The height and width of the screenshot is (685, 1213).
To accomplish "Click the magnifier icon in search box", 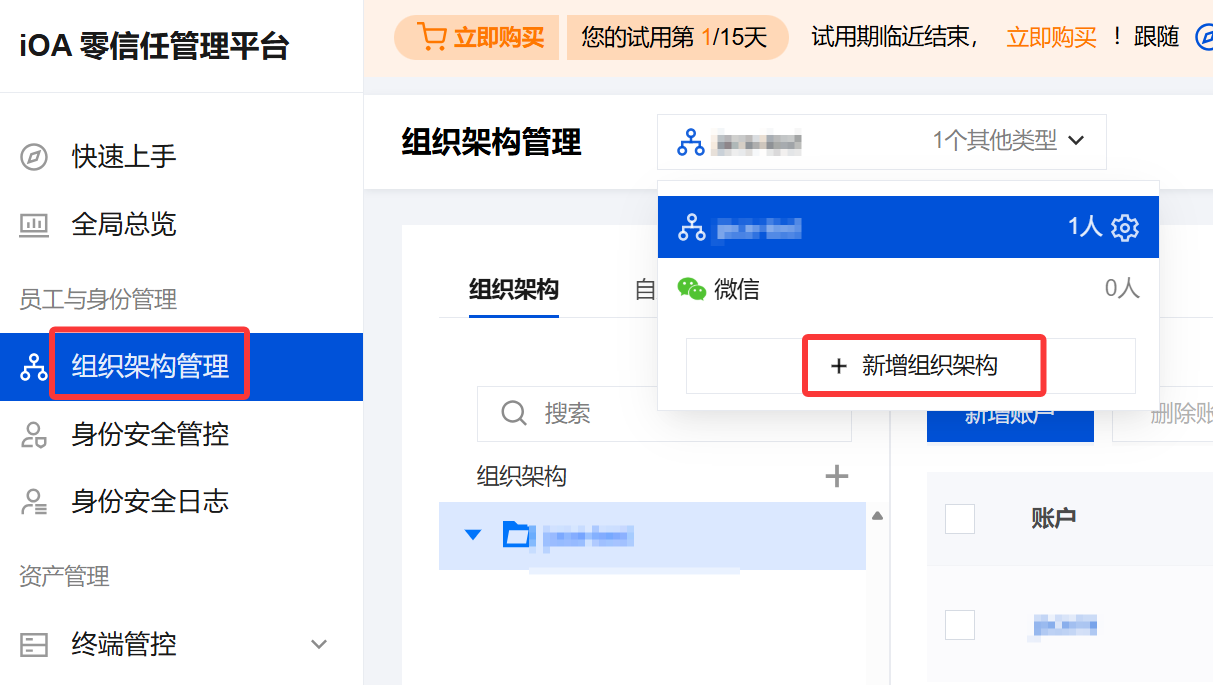I will coord(513,413).
